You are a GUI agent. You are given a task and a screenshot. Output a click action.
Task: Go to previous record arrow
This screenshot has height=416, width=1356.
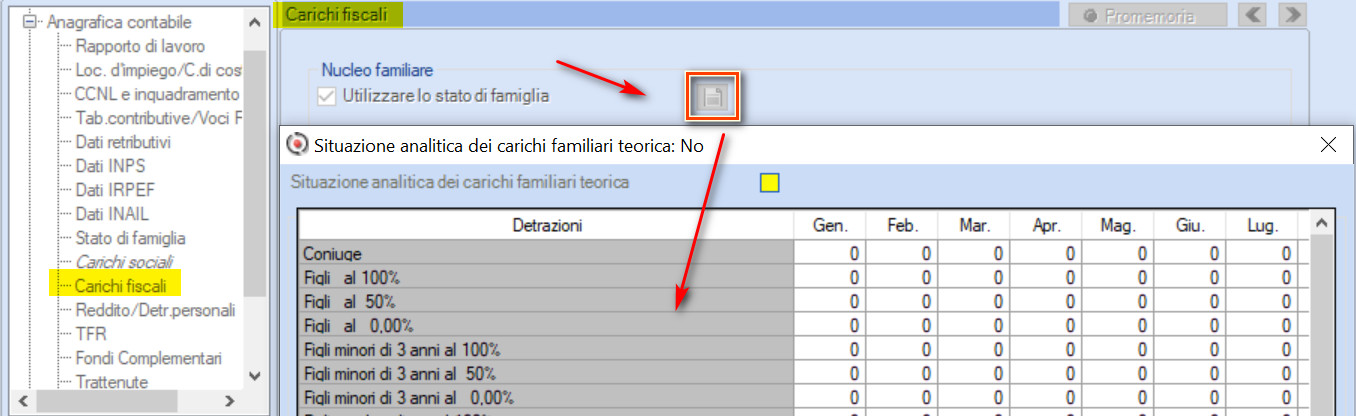pos(1254,15)
